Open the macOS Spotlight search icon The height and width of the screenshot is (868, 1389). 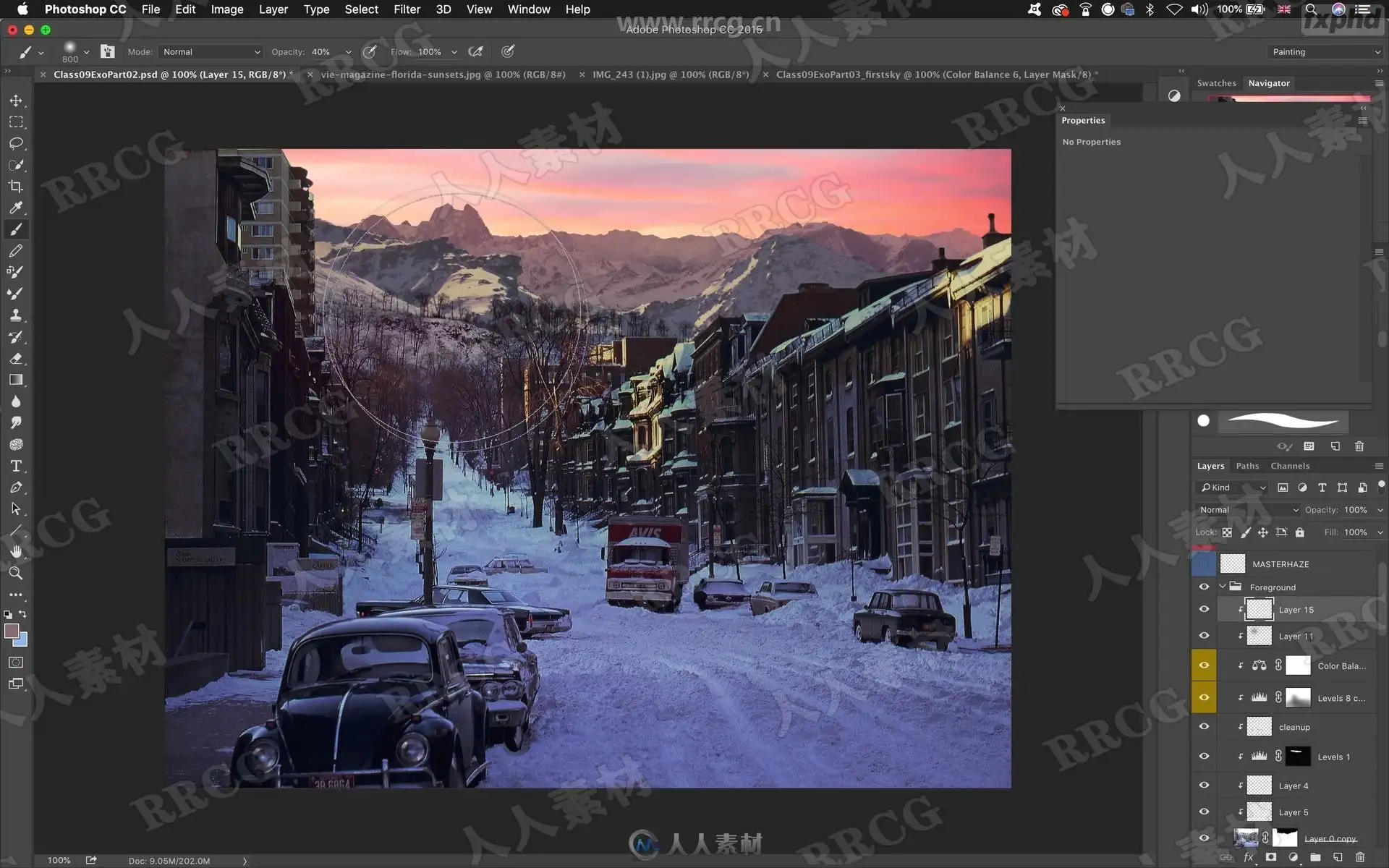(1311, 9)
